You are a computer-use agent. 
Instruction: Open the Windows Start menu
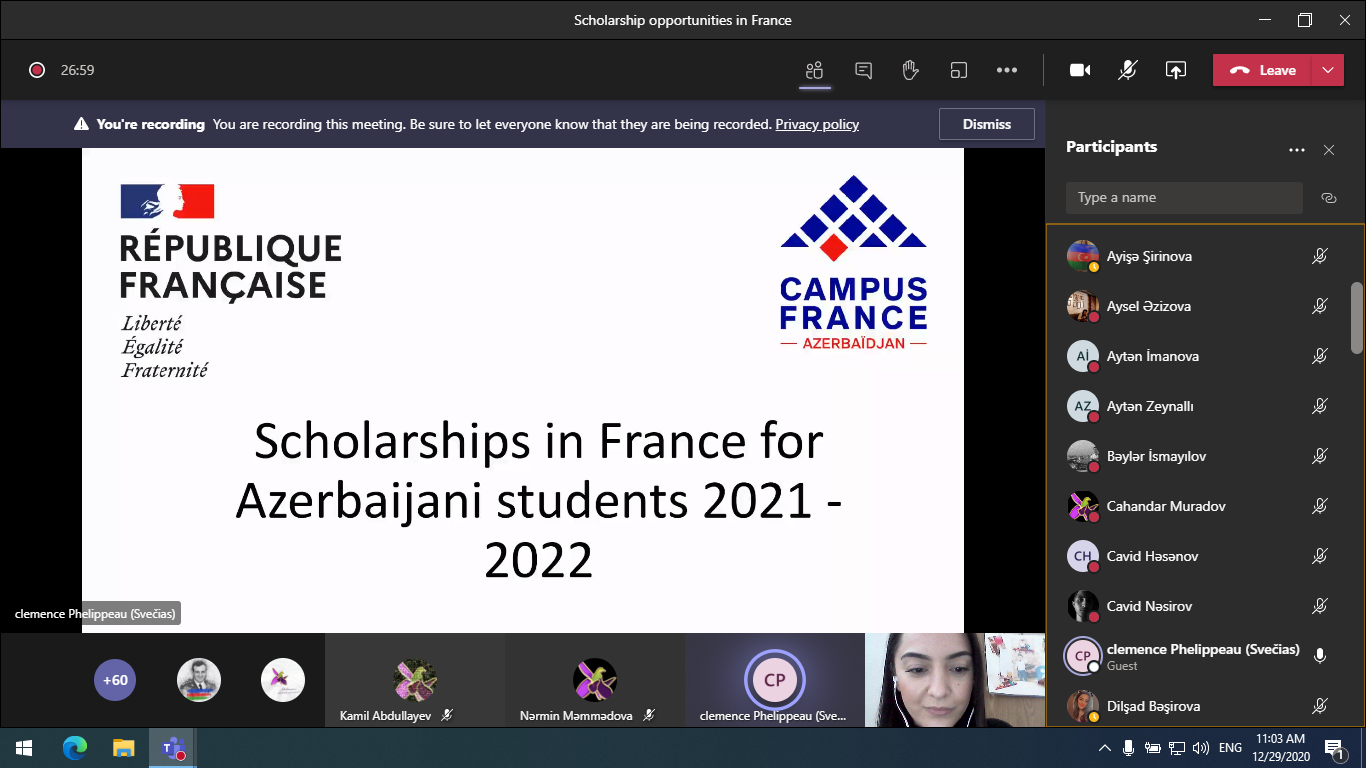[24, 748]
